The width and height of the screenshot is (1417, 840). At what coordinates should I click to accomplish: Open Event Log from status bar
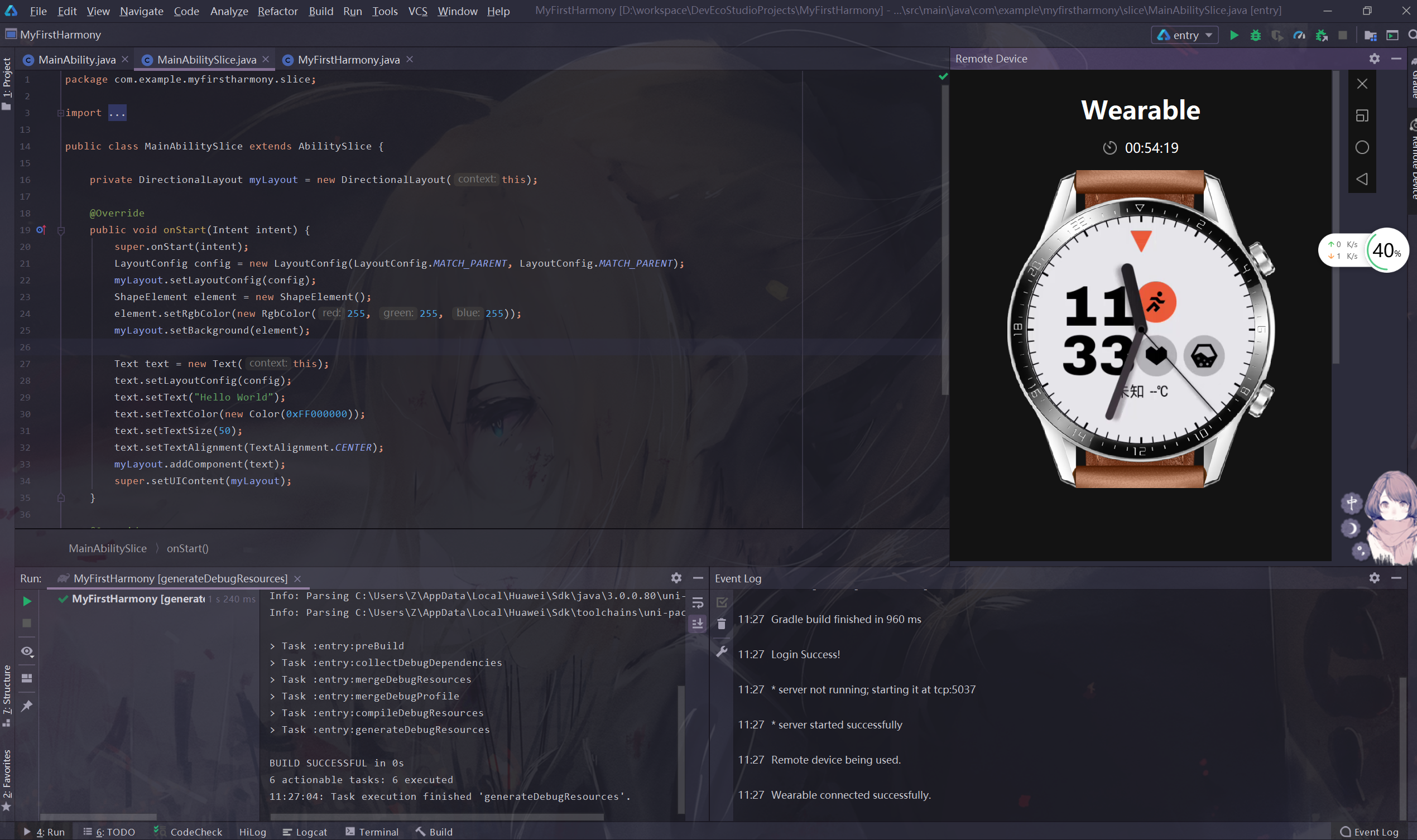[1370, 832]
